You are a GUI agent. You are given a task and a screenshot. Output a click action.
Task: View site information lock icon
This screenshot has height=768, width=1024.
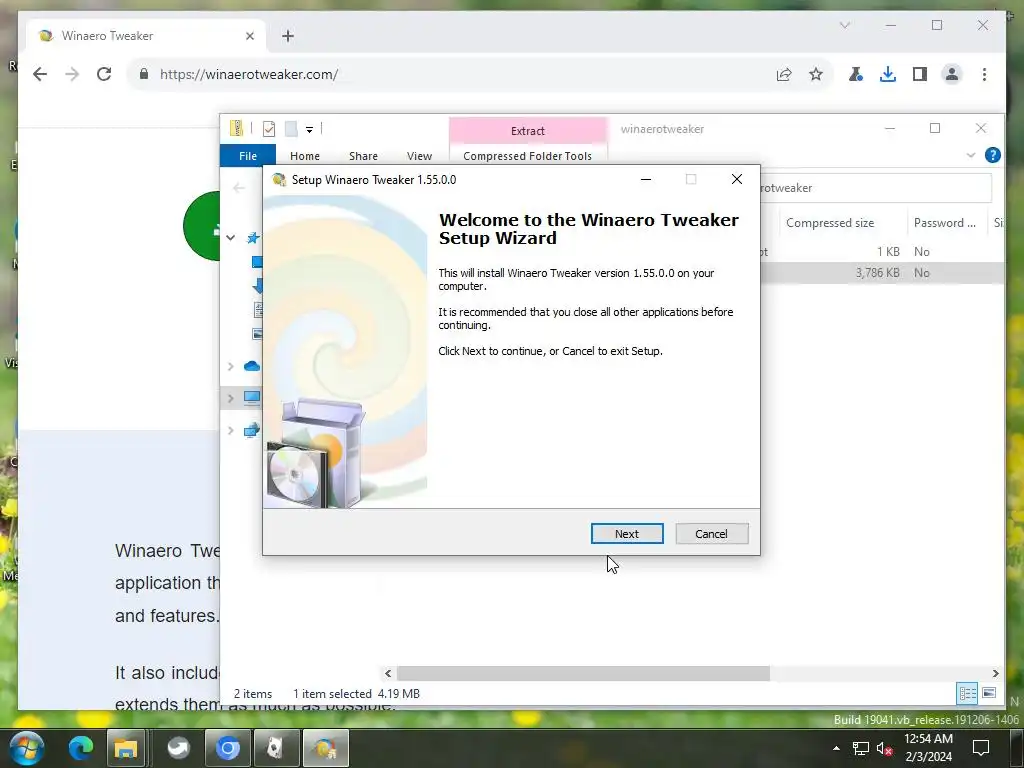pos(144,74)
